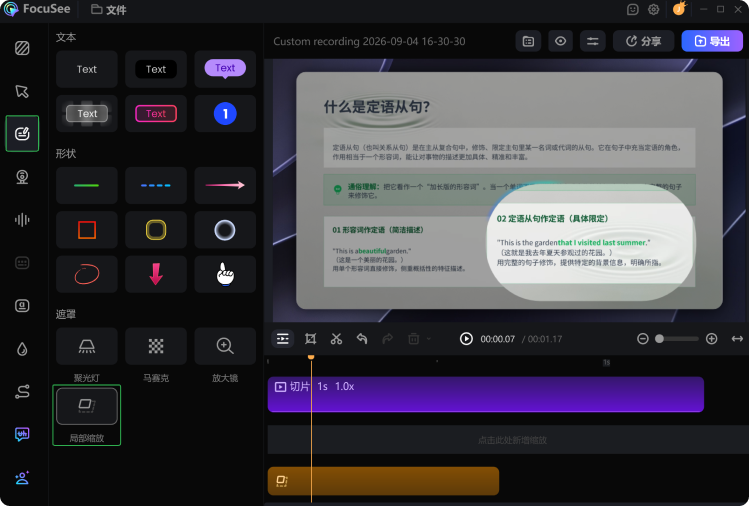Adjust the timeline zoom slider
Viewport: 749px width, 506px height.
(x=677, y=339)
